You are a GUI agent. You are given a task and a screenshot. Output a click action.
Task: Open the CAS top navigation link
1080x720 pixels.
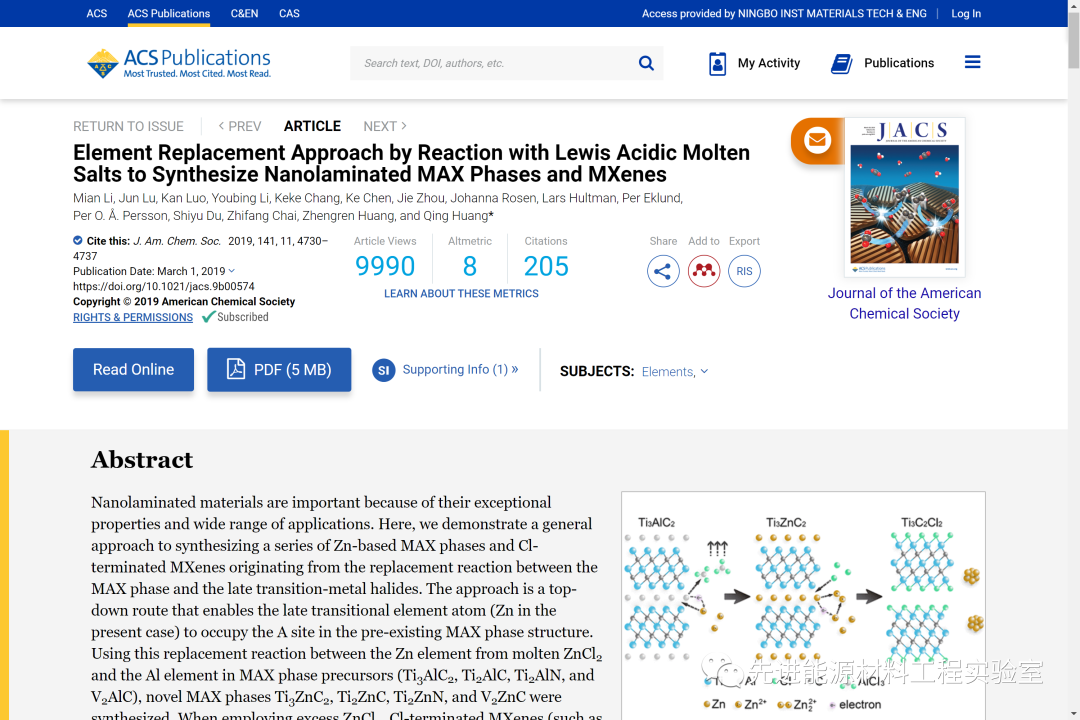point(289,13)
